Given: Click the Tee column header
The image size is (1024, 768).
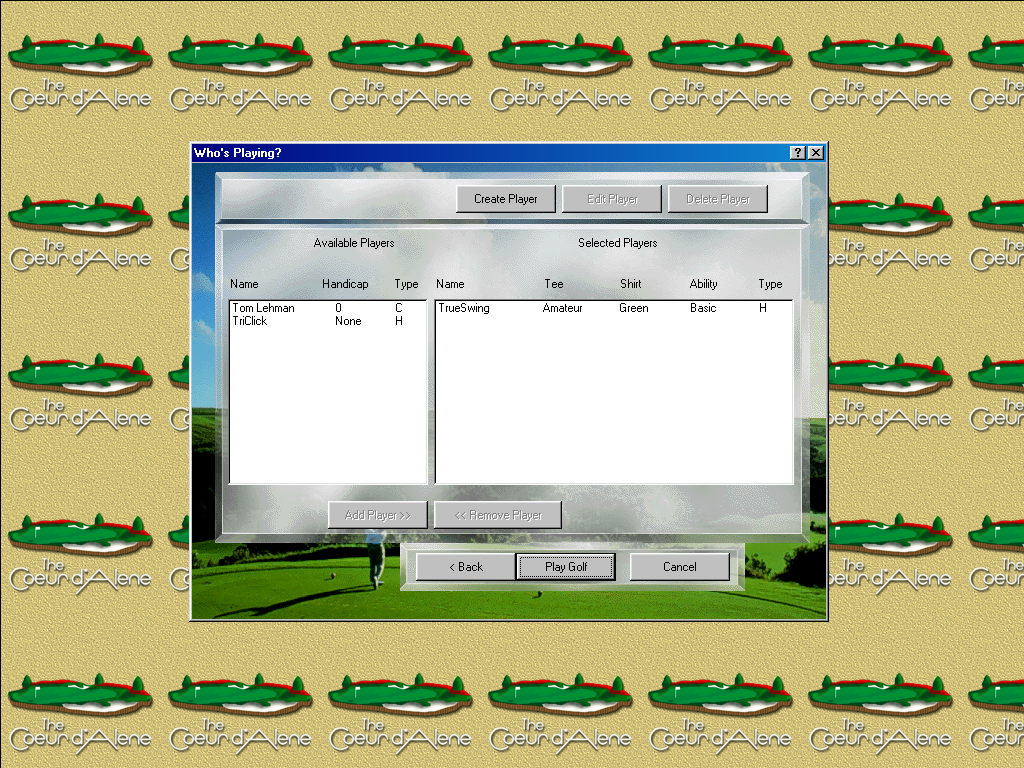Looking at the screenshot, I should 553,283.
